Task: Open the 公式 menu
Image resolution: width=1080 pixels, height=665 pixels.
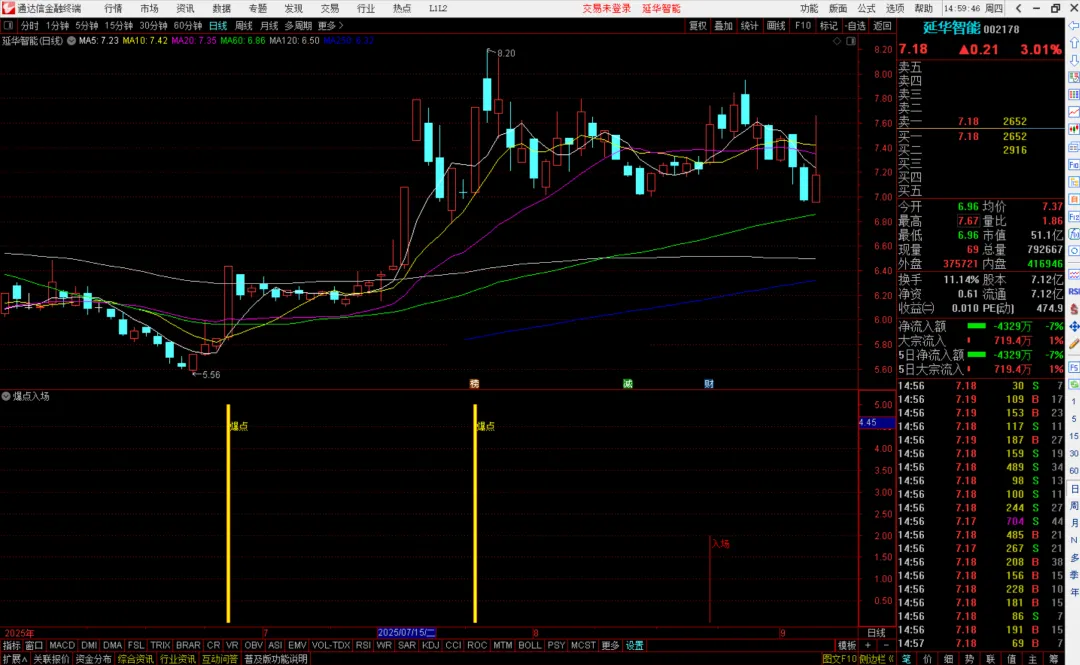Action: [x=866, y=8]
